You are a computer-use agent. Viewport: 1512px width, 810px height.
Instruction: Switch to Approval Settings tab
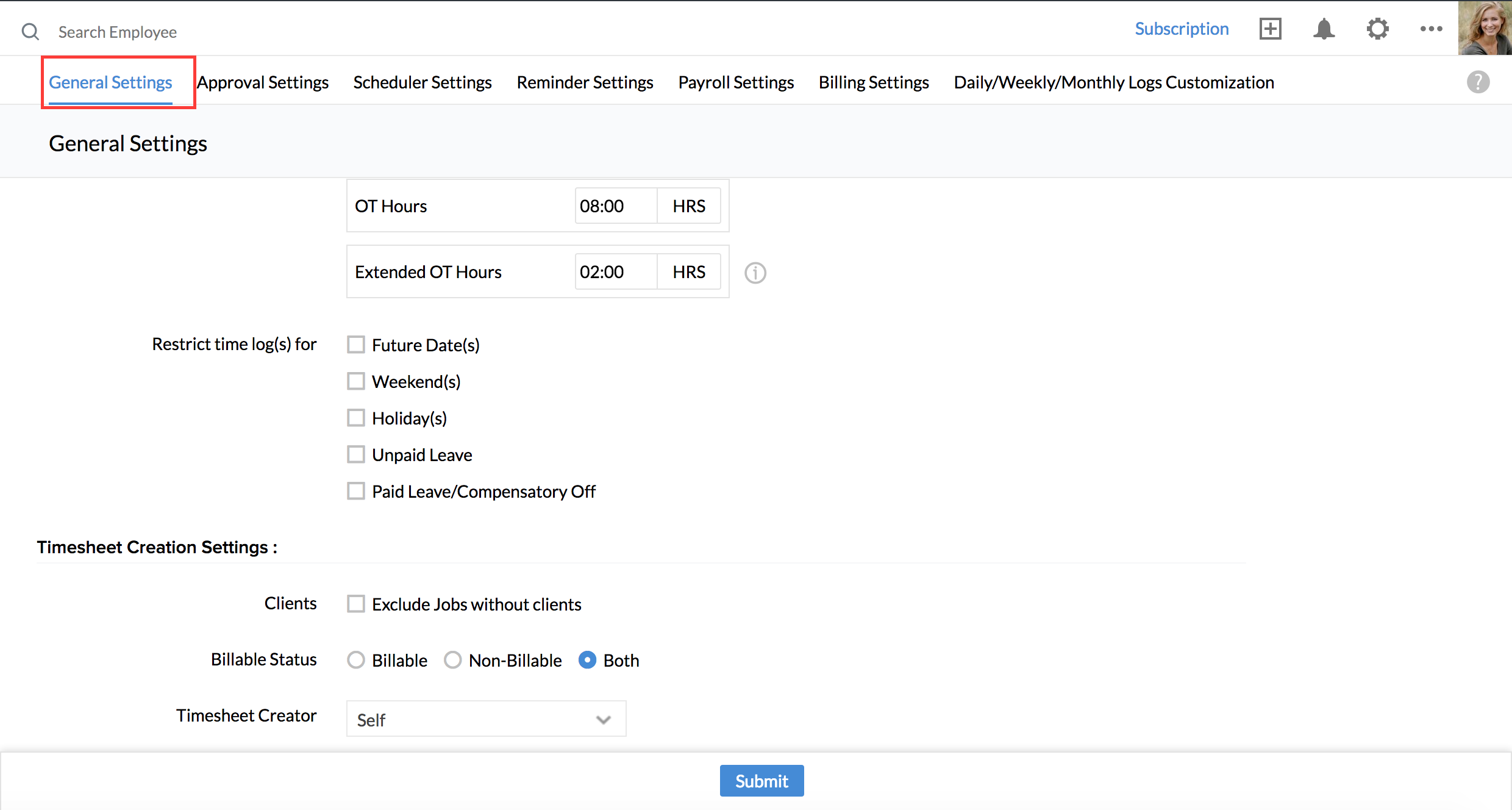[263, 82]
